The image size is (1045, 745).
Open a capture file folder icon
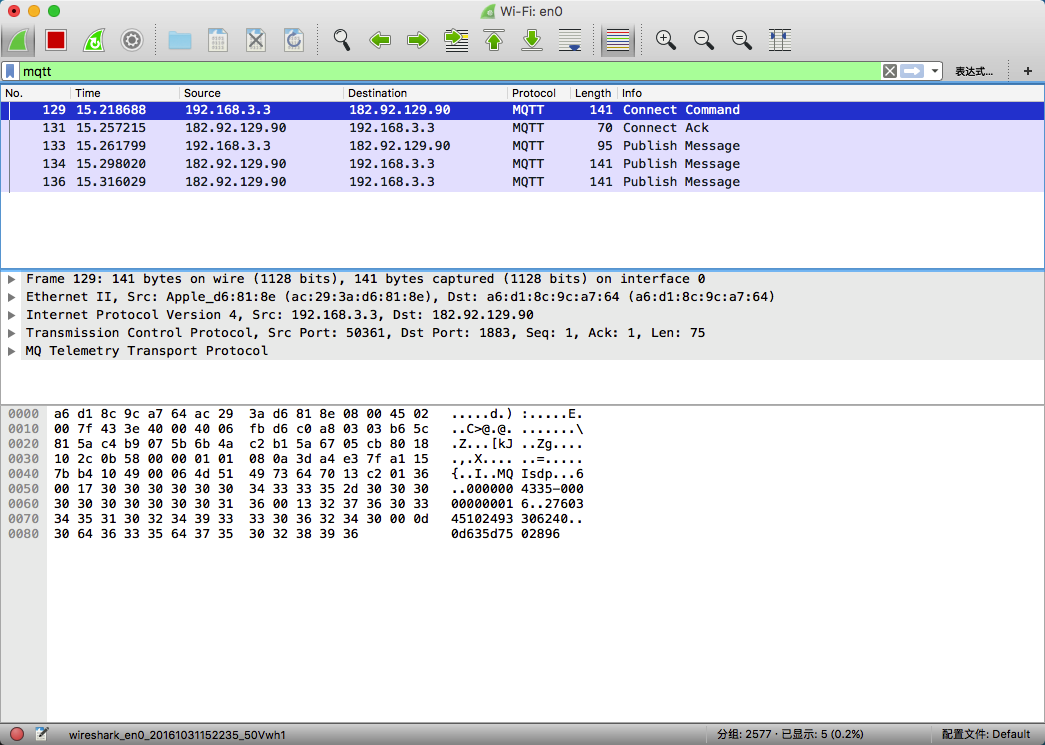180,40
